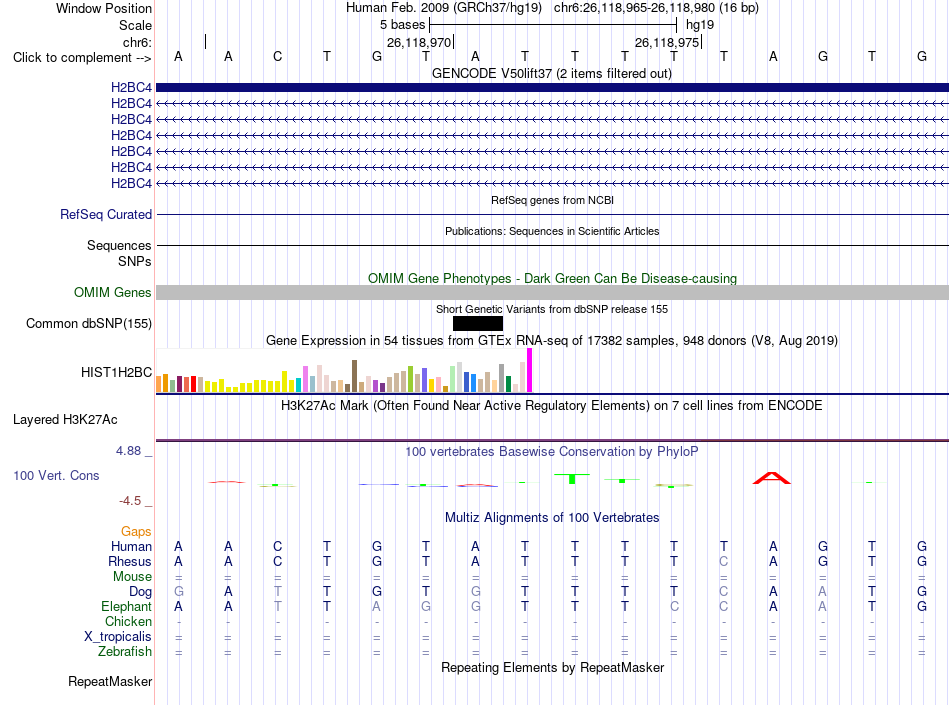Click the 'Layered H3K27Ac' label
This screenshot has height=705, width=950.
tap(65, 420)
